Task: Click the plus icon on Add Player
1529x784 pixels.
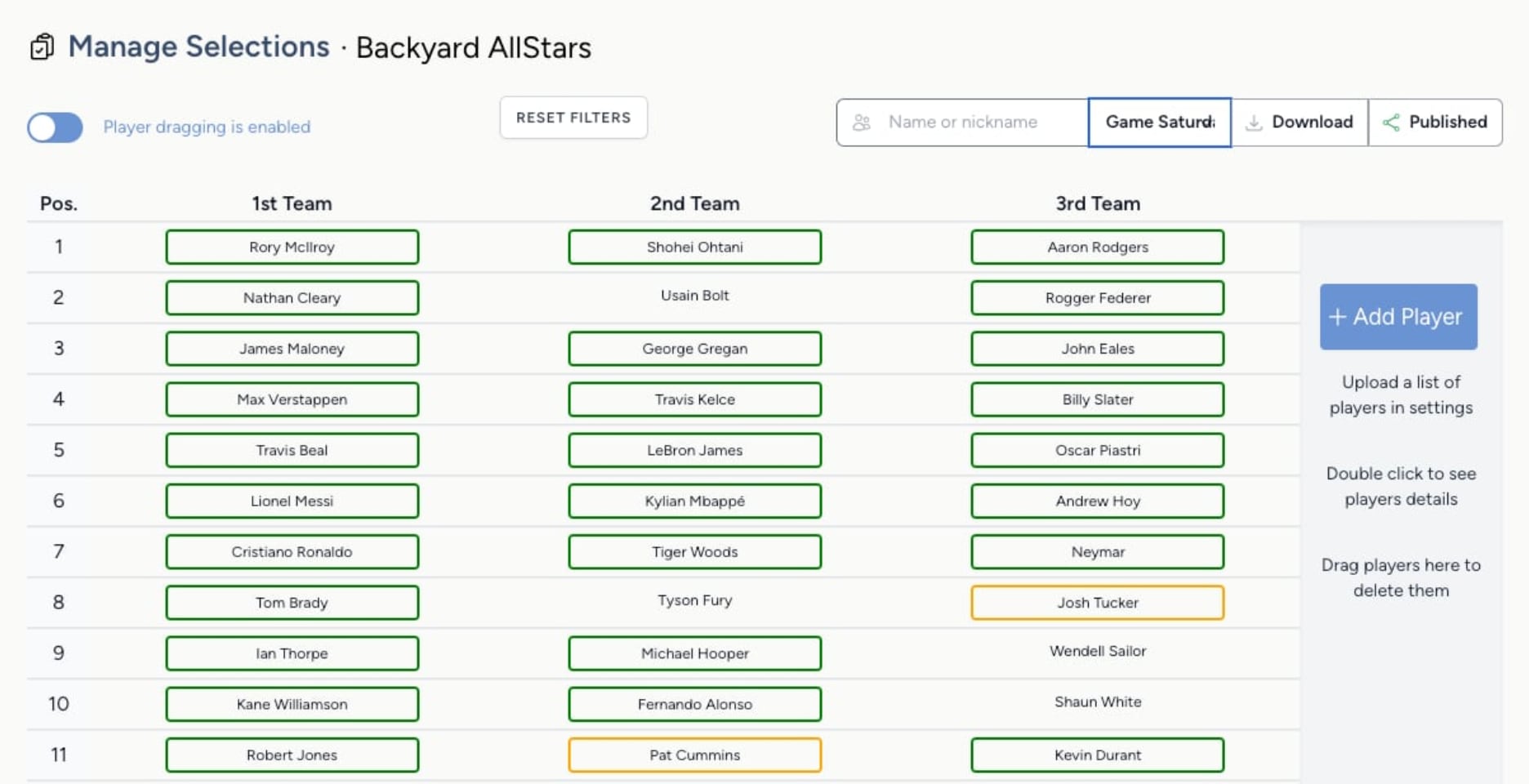Action: [1337, 317]
